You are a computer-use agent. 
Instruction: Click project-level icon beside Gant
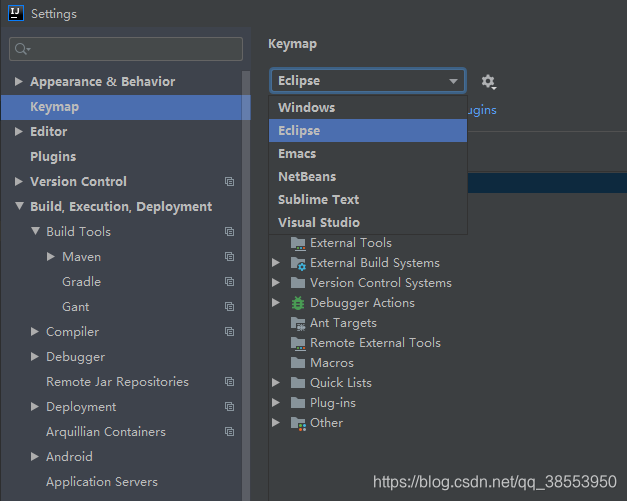[230, 307]
